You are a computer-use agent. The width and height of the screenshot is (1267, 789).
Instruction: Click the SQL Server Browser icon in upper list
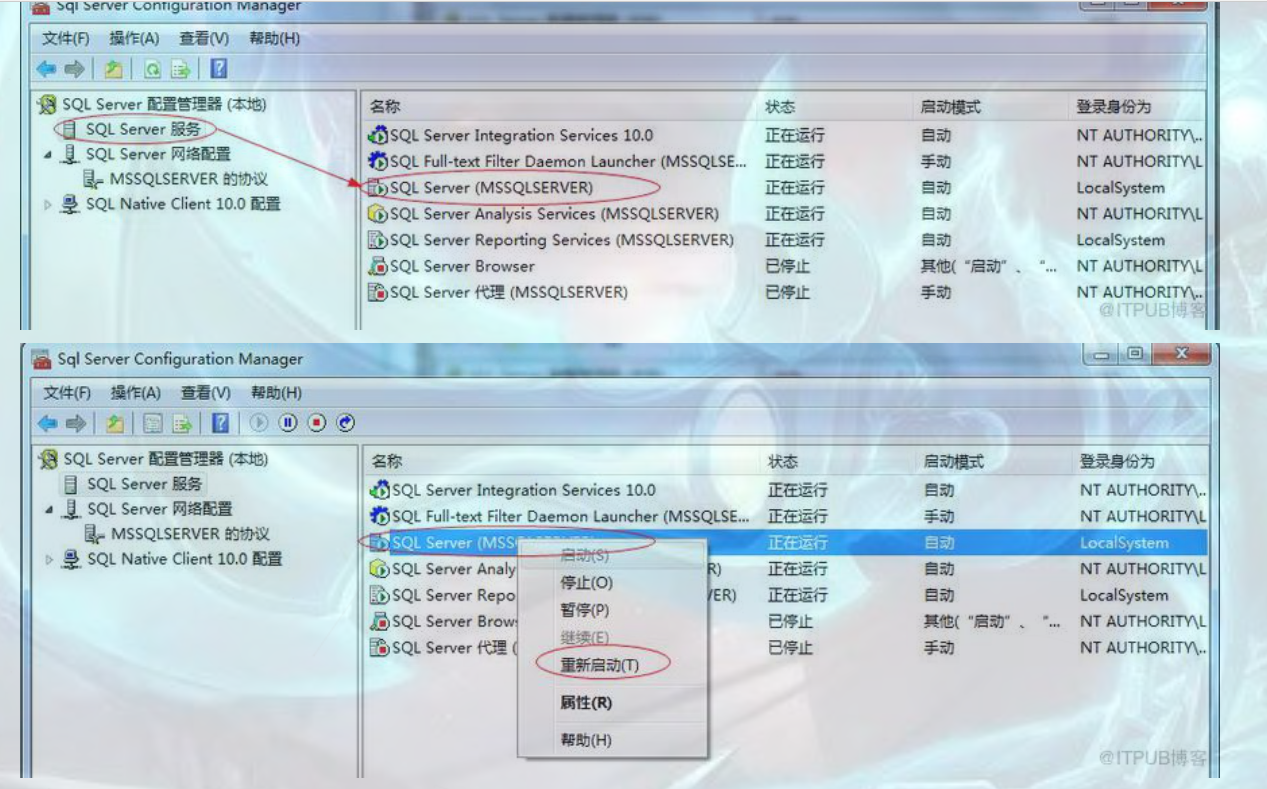[x=378, y=266]
